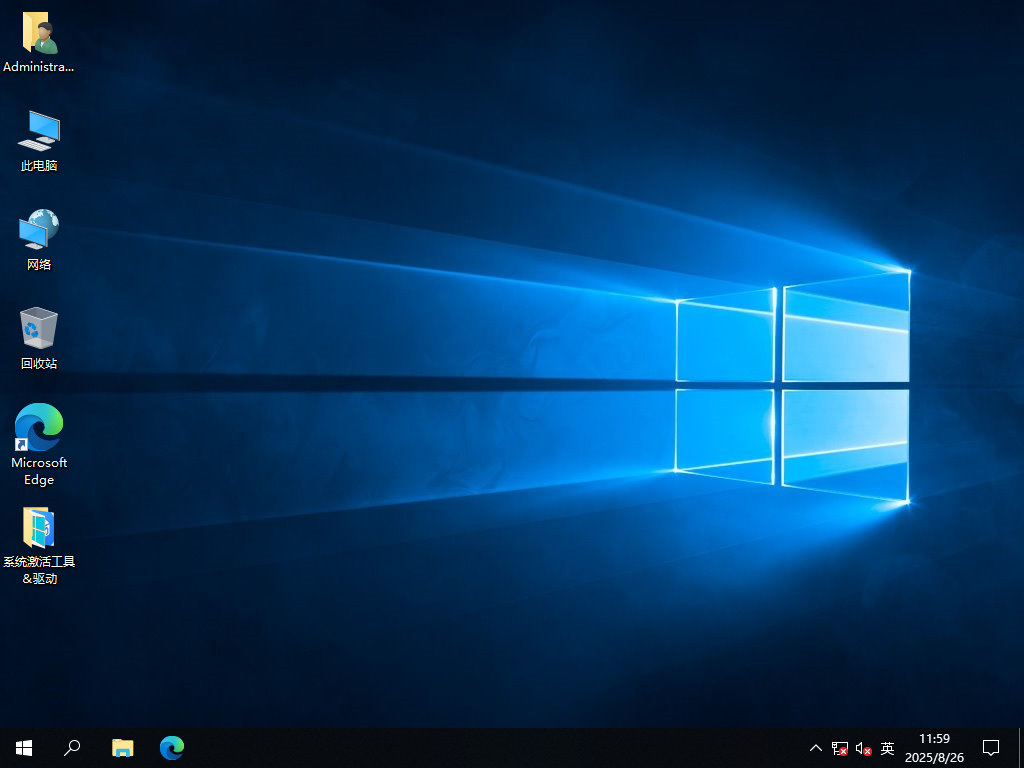Switch input method via the 英 indicator

click(886, 748)
